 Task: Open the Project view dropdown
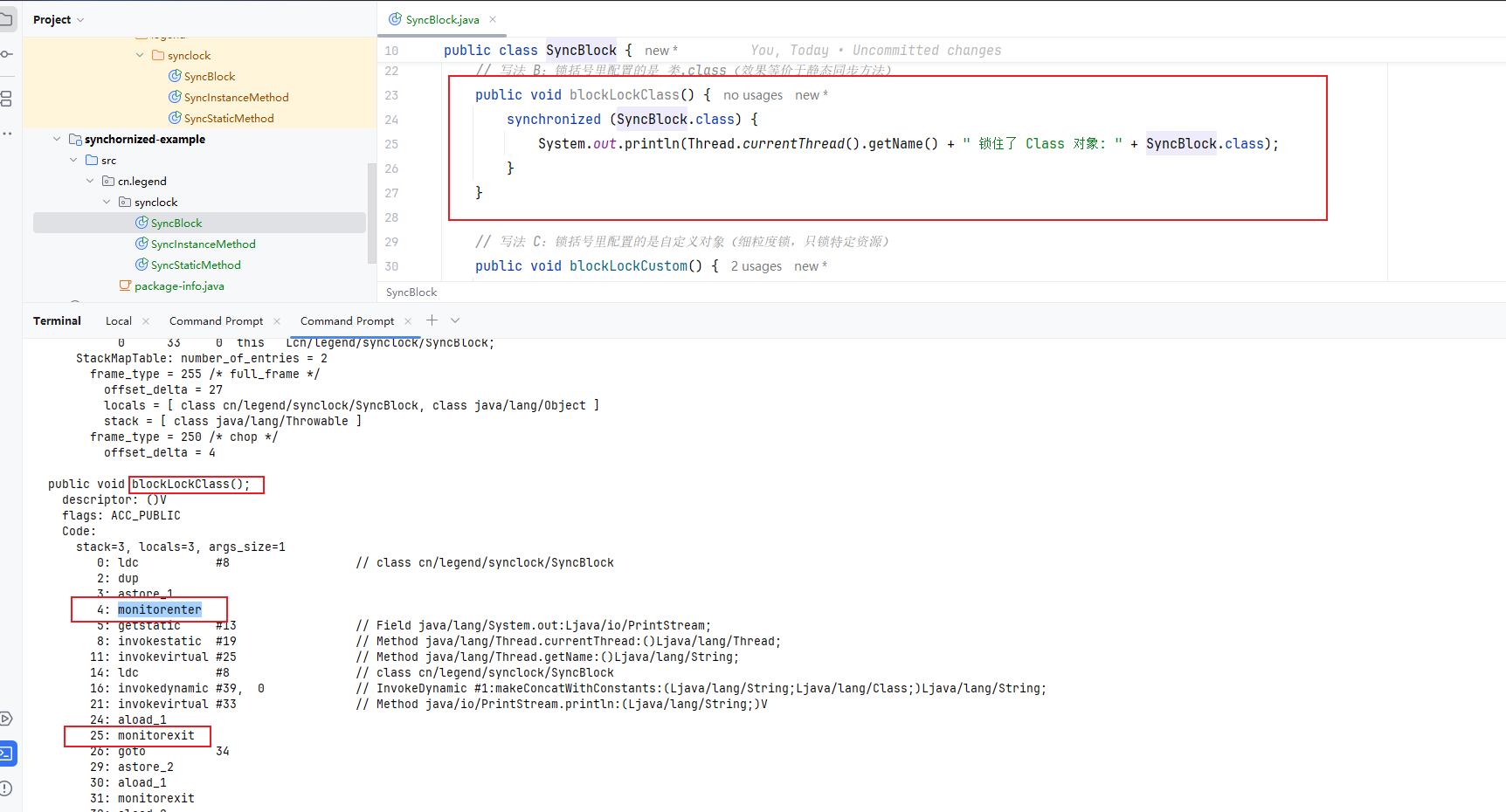59,19
